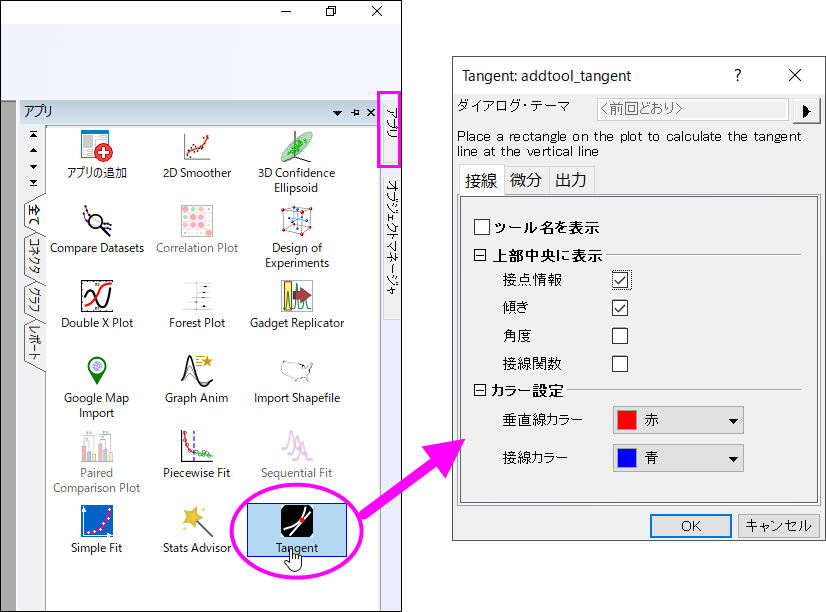Image resolution: width=826 pixels, height=612 pixels.
Task: Open the dialog theme arrow menu
Action: [807, 111]
